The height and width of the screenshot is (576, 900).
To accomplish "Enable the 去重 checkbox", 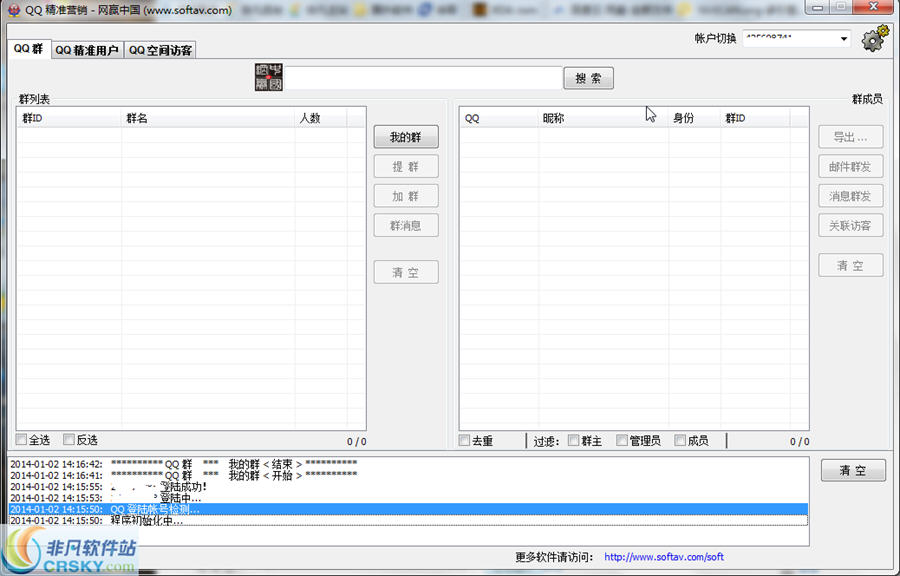I will [464, 440].
